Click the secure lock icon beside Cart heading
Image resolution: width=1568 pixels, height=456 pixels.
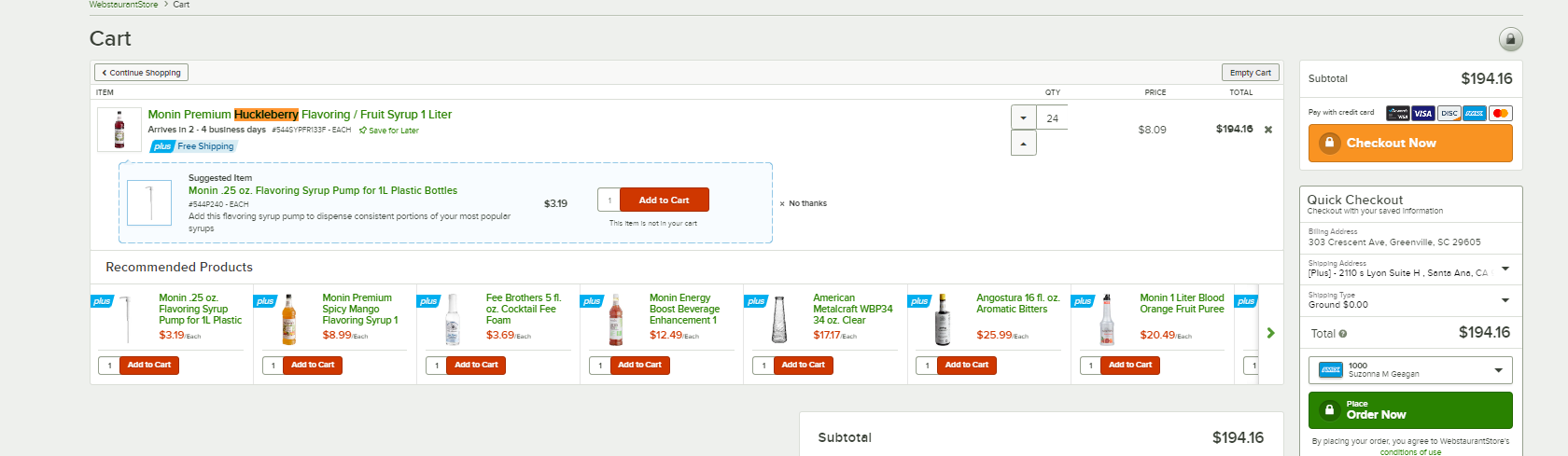pyautogui.click(x=1510, y=39)
